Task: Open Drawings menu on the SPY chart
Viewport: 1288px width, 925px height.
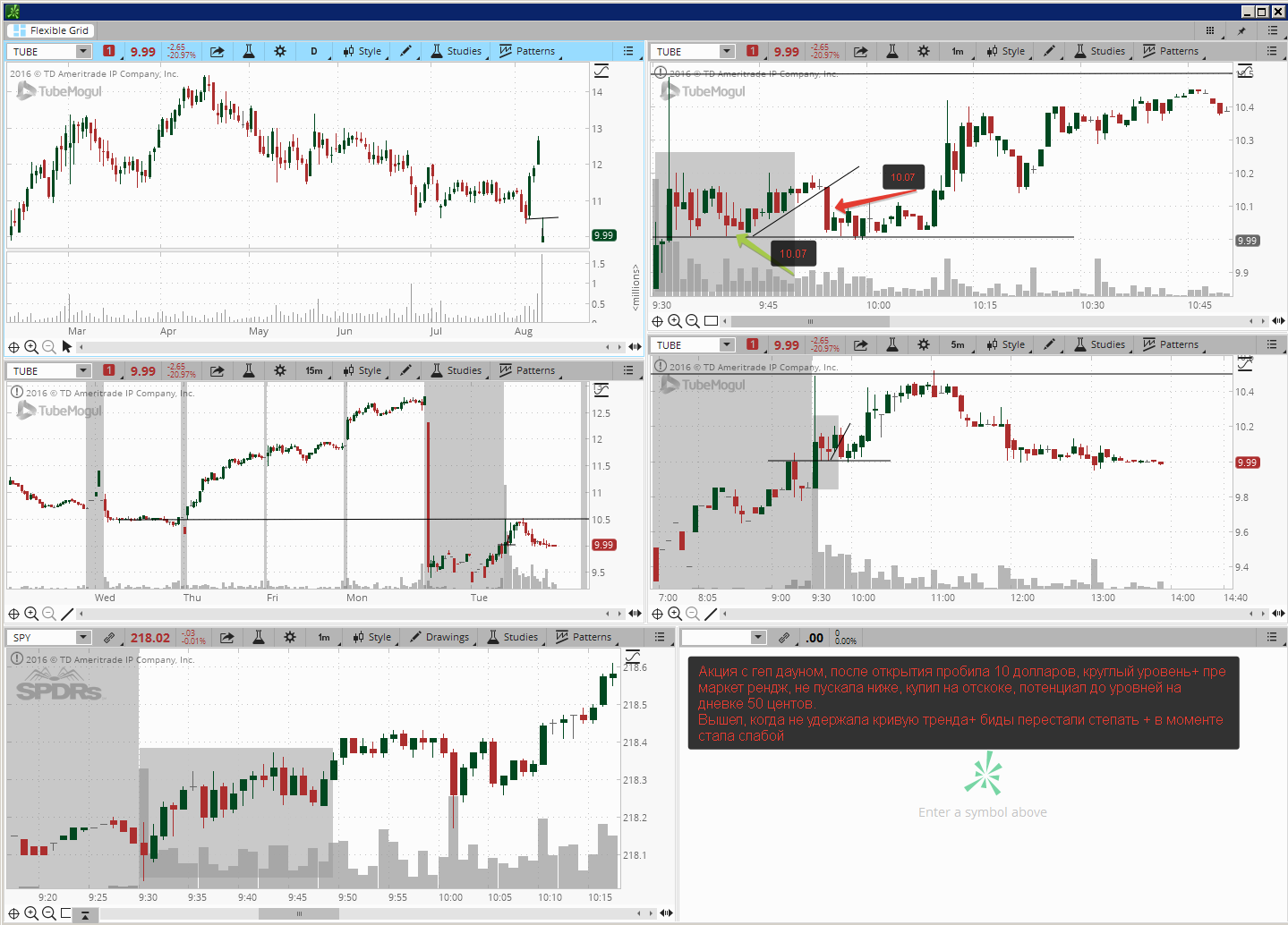Action: coord(440,638)
